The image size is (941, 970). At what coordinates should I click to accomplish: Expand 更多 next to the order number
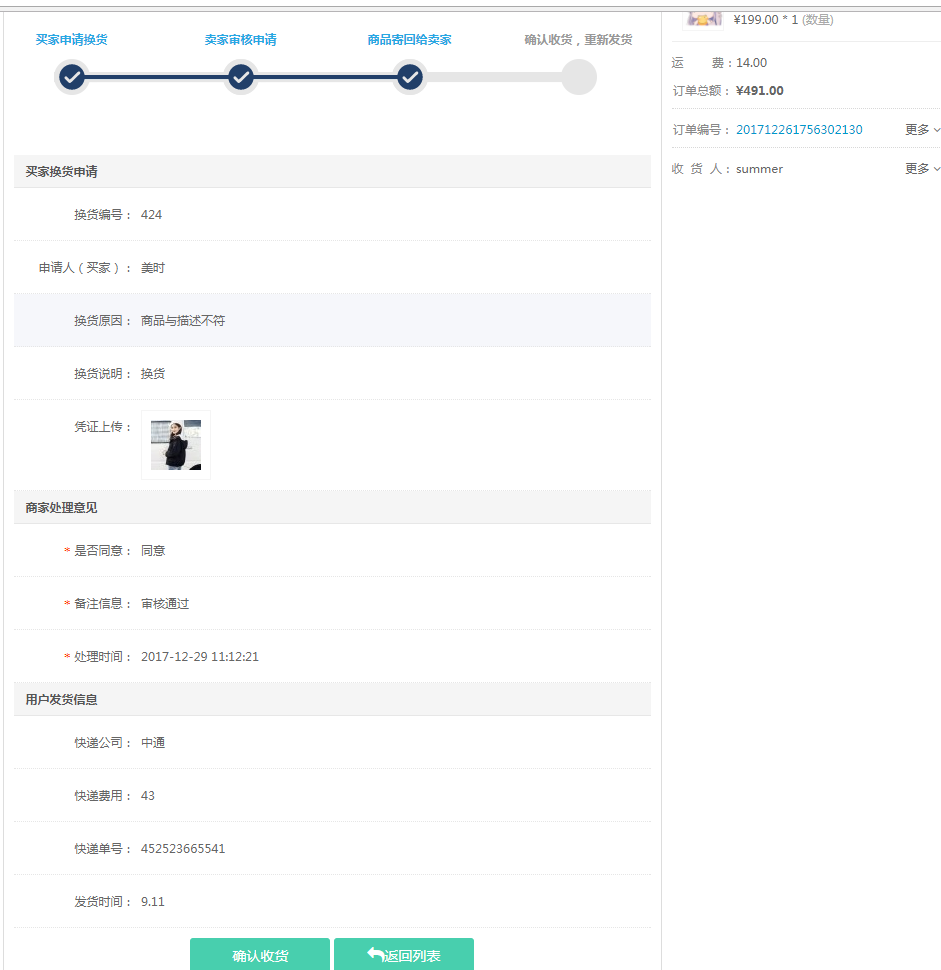922,130
